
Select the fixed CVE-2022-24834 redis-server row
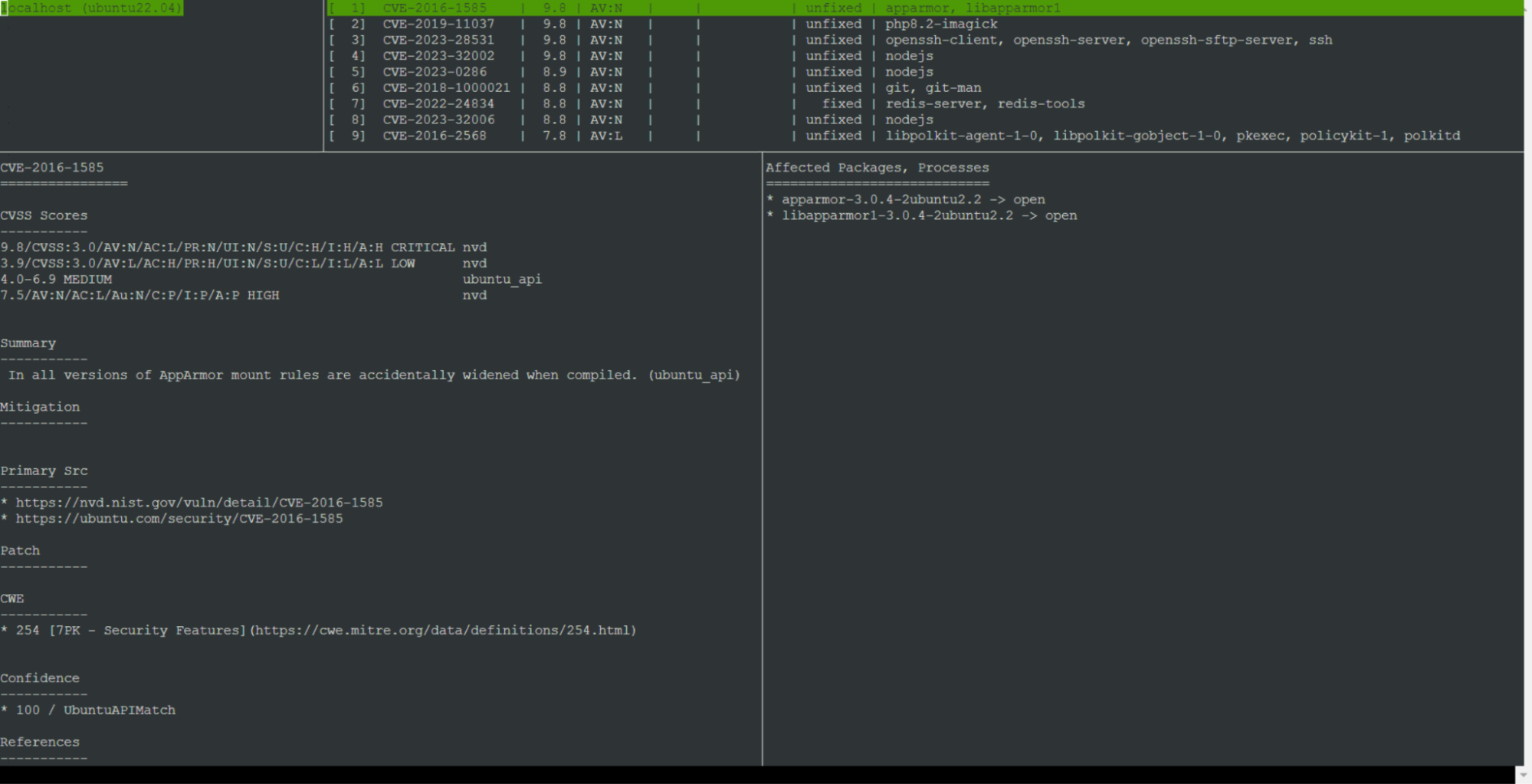438,104
